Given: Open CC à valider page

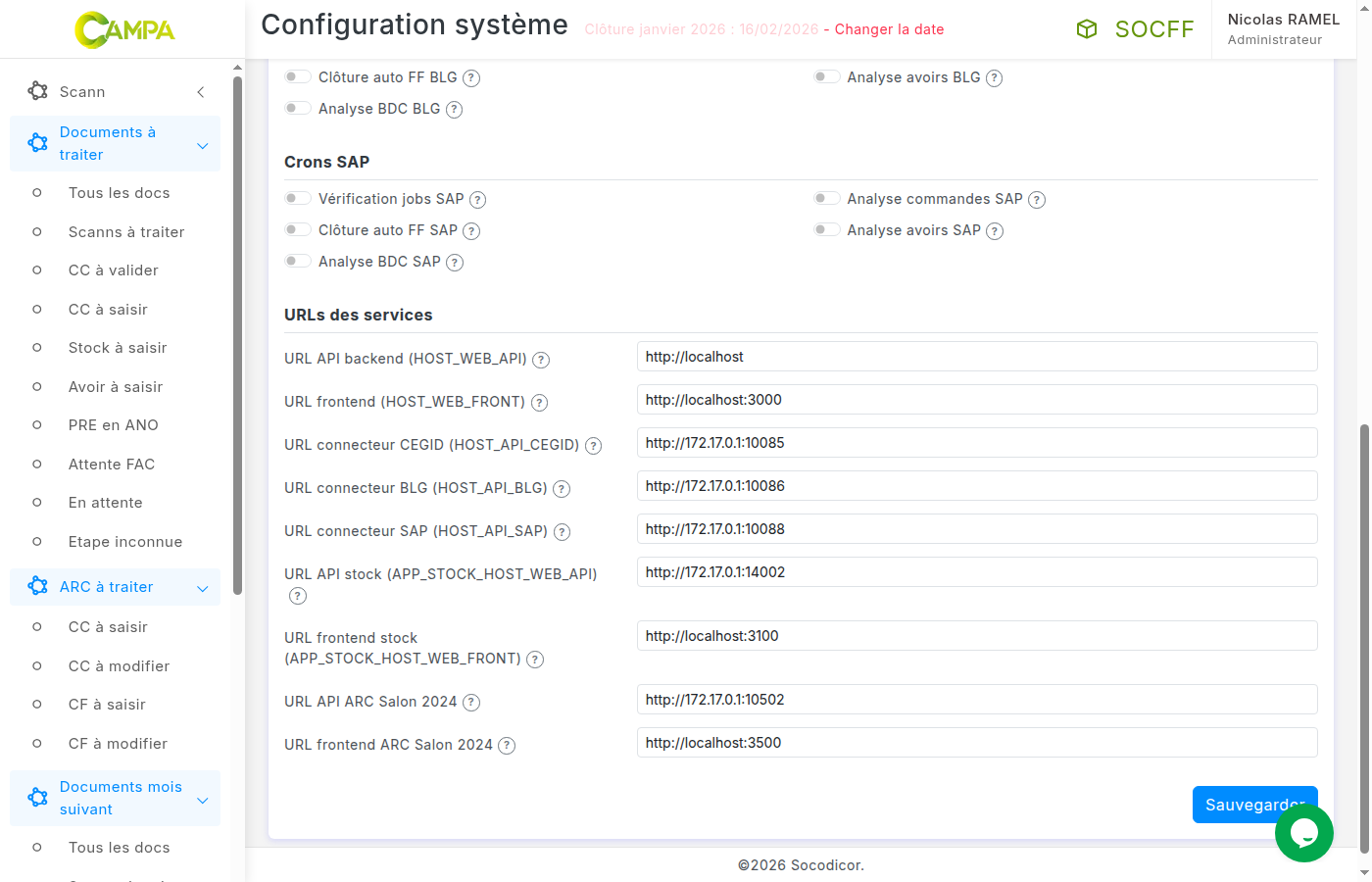Looking at the screenshot, I should [115, 270].
